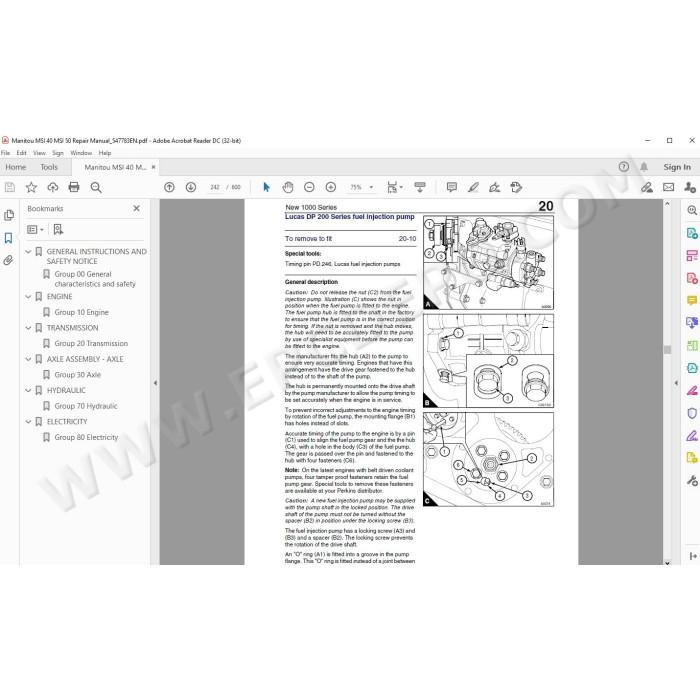Collapse the ELECTRICITY bookmark
The height and width of the screenshot is (700, 700).
click(x=29, y=421)
